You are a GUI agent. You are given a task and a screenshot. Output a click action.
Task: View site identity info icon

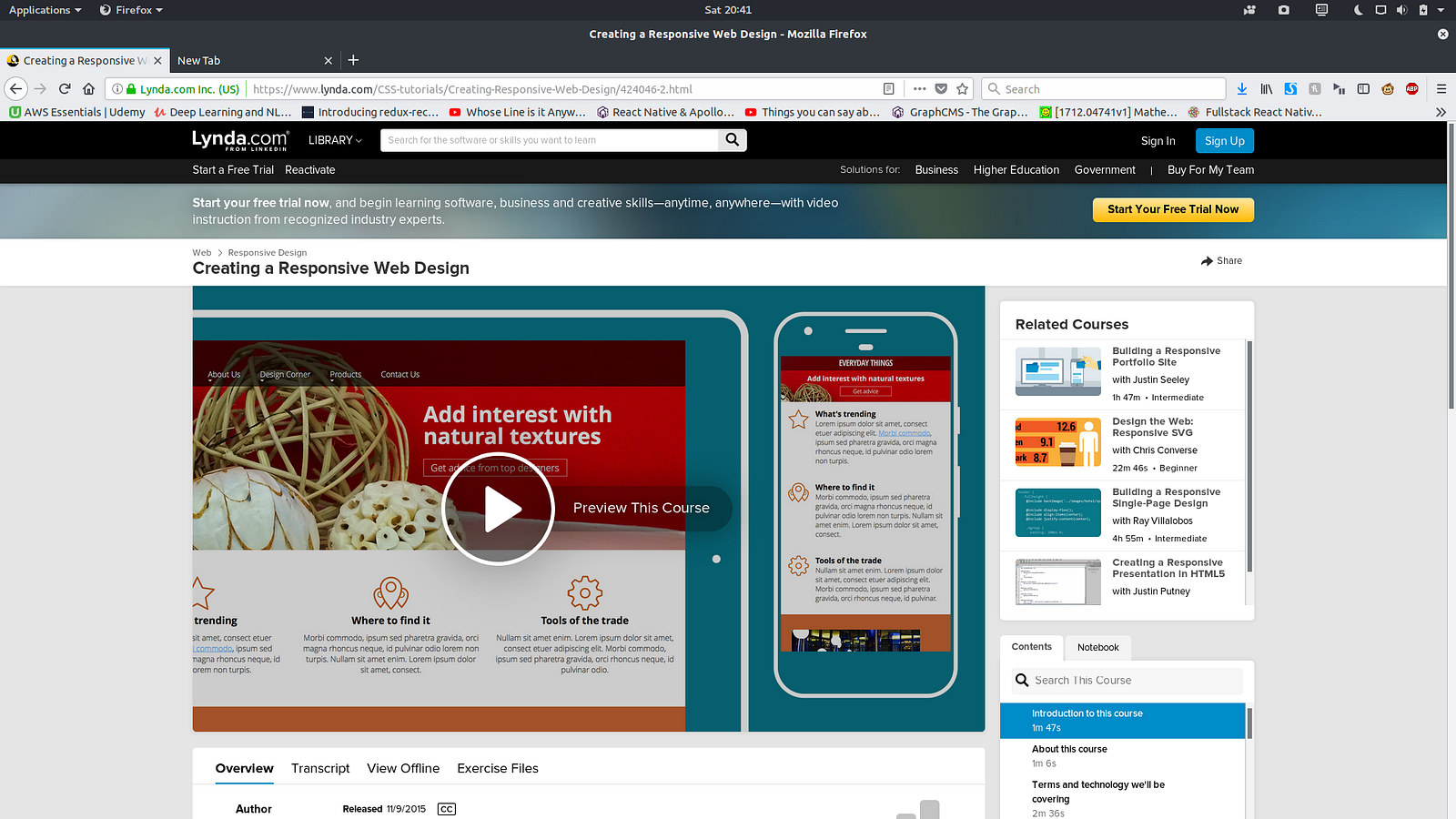(117, 89)
